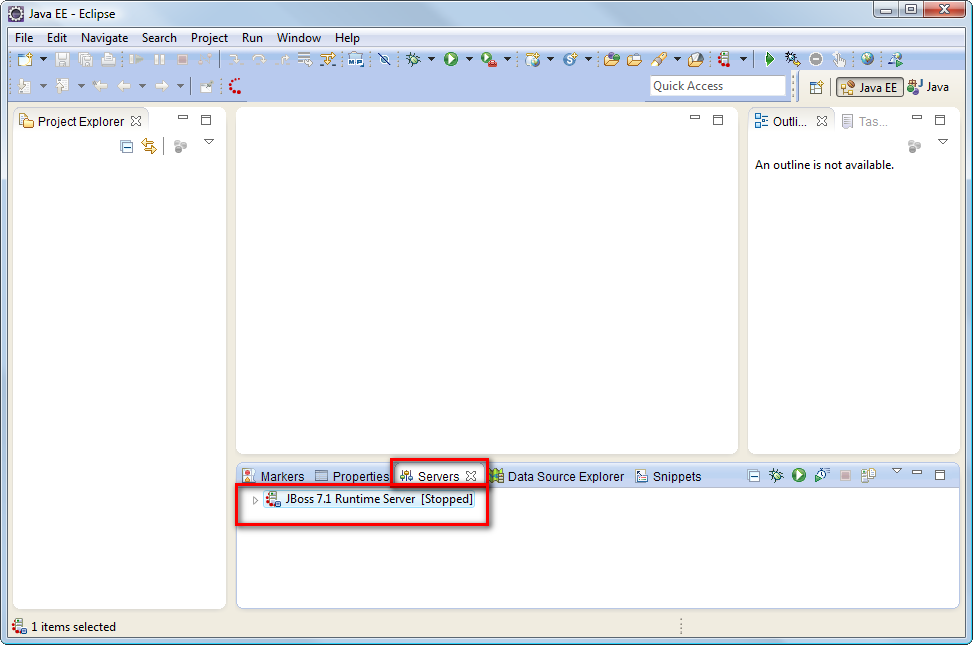Select the JBoss 7.1 Runtime Server entry

[x=369, y=499]
